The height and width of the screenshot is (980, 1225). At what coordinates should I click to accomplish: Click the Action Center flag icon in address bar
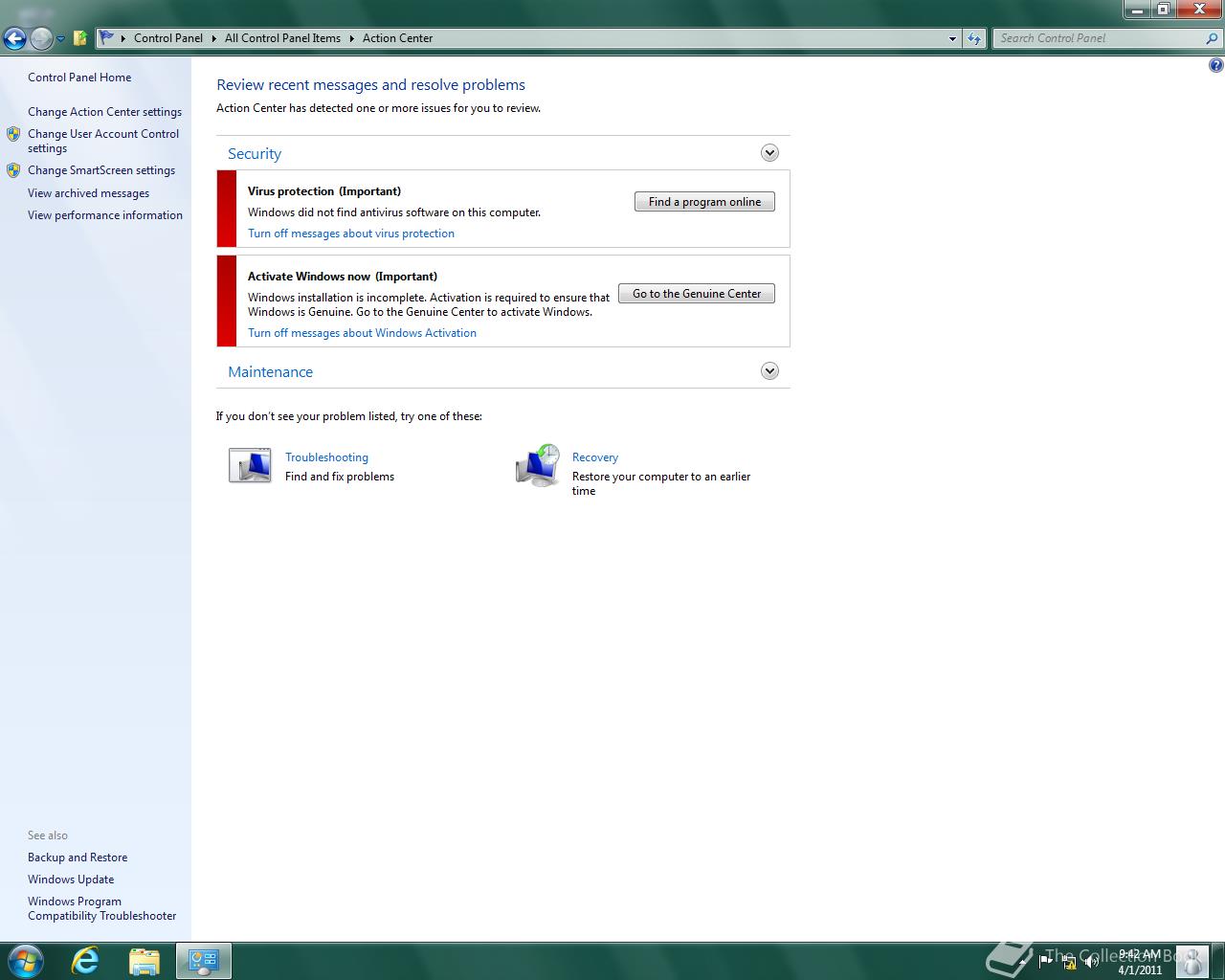[x=107, y=38]
